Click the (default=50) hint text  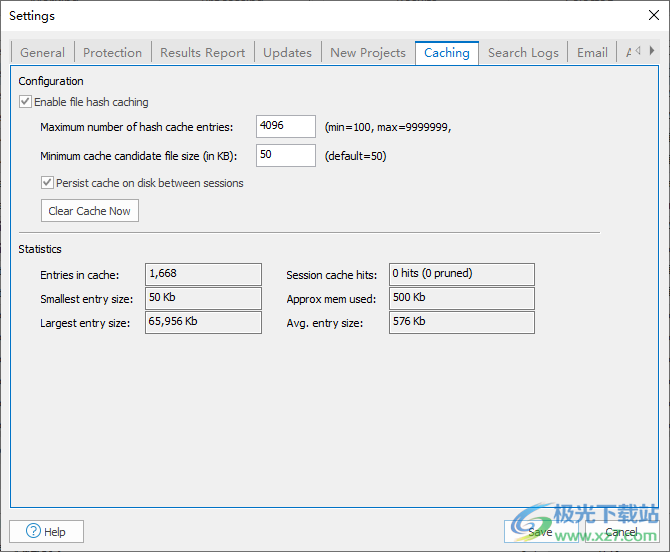click(x=356, y=156)
